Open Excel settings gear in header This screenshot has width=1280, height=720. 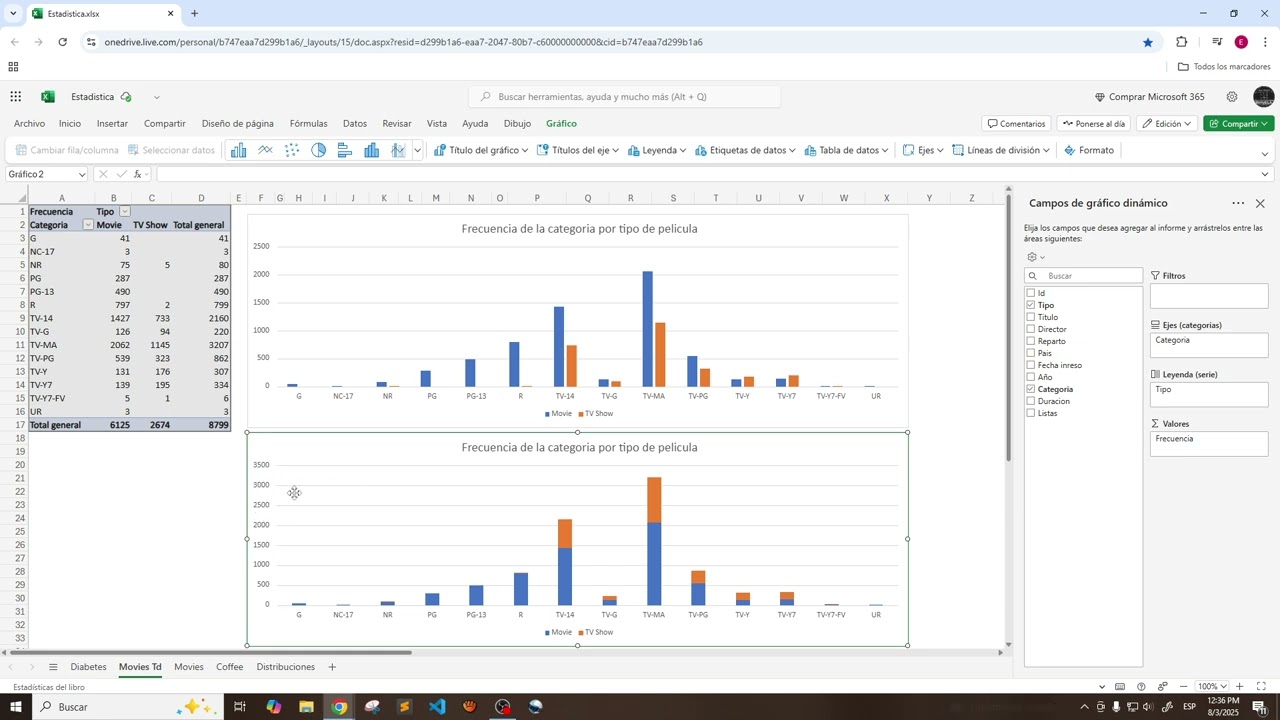[x=1232, y=97]
